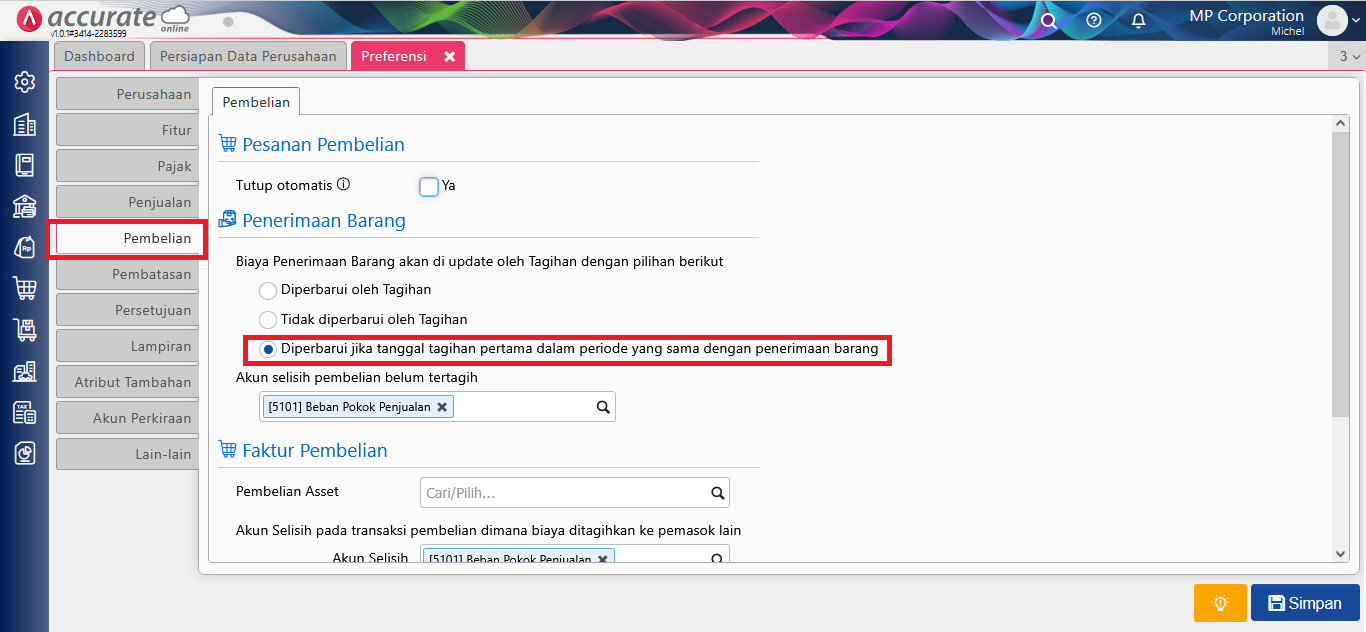The height and width of the screenshot is (632, 1366).
Task: Close the Preferensi tab
Action: point(449,57)
